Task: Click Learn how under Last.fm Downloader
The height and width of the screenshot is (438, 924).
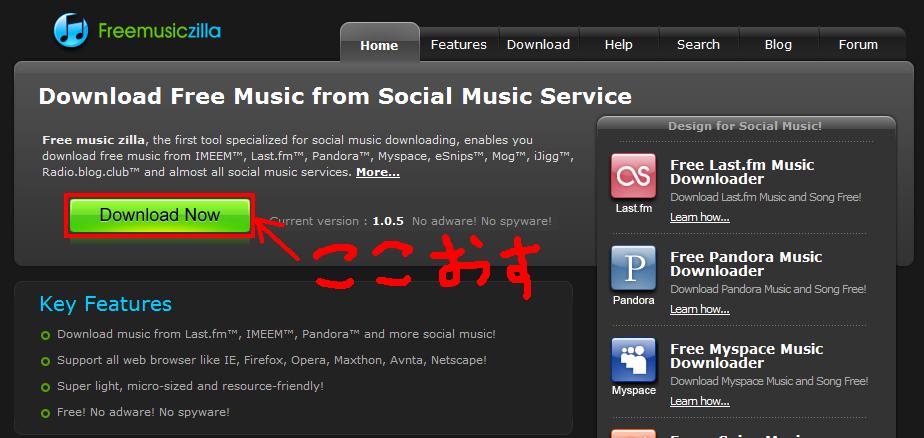Action: (700, 218)
